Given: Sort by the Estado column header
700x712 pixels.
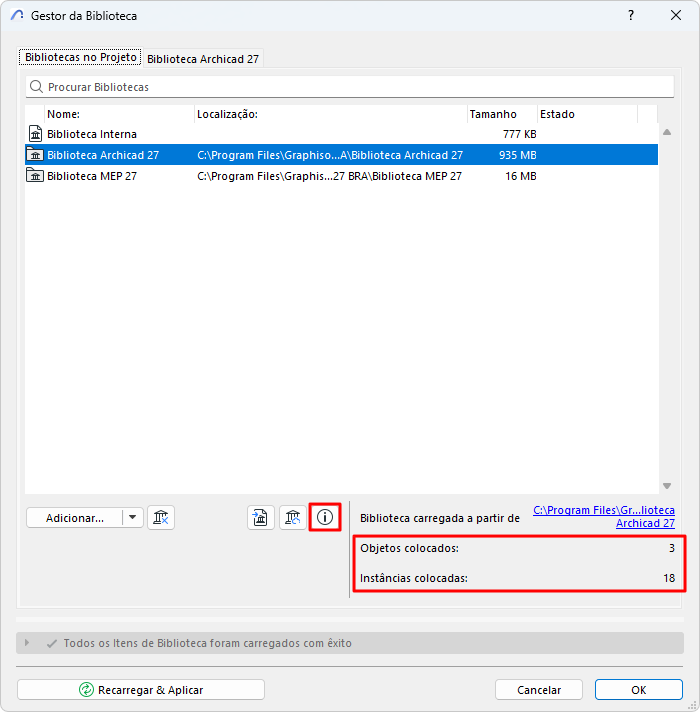Looking at the screenshot, I should pos(587,114).
